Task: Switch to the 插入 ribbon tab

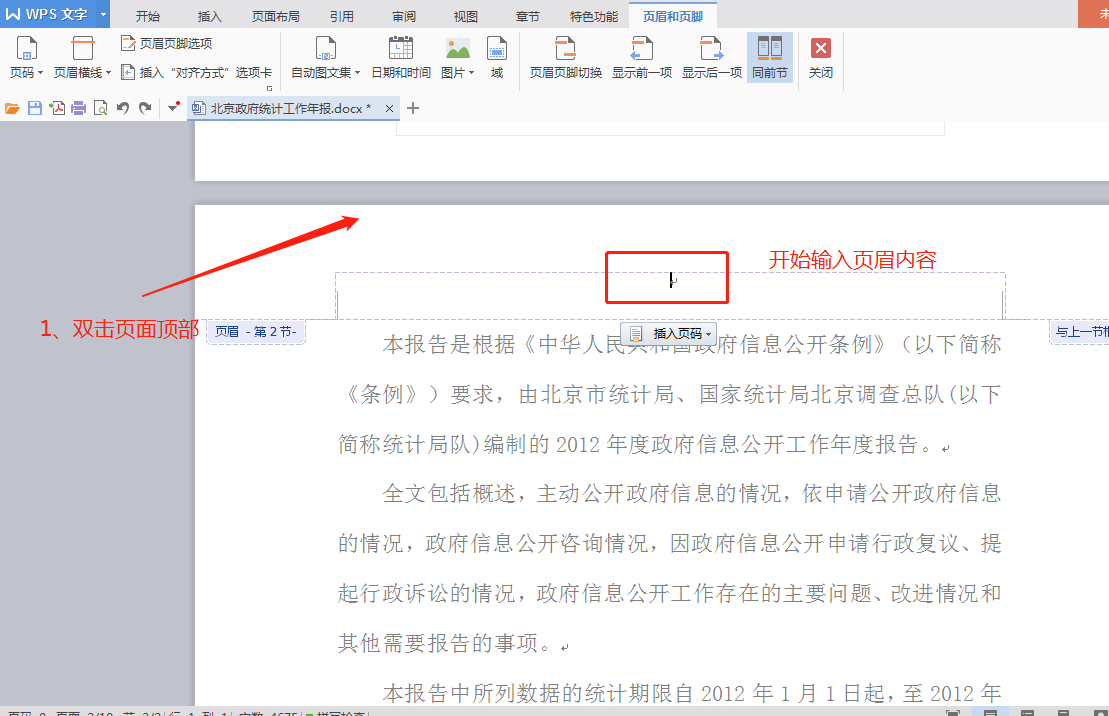Action: (x=209, y=16)
